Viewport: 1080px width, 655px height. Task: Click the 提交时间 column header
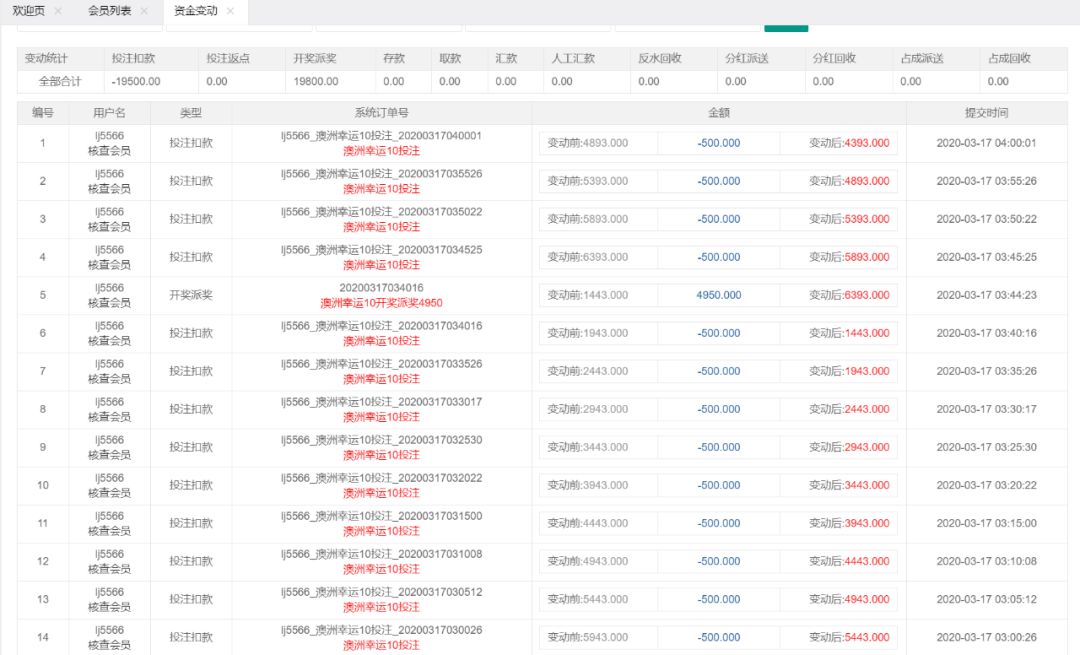point(986,113)
